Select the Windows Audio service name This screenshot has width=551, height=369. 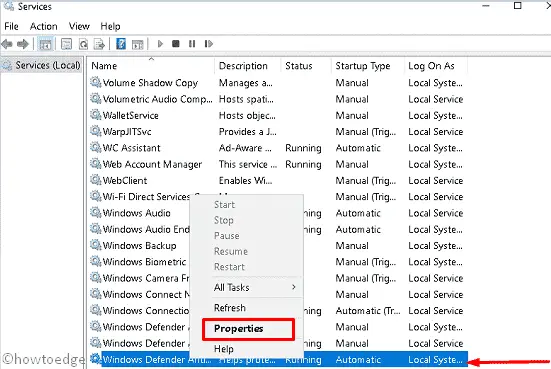click(x=136, y=213)
